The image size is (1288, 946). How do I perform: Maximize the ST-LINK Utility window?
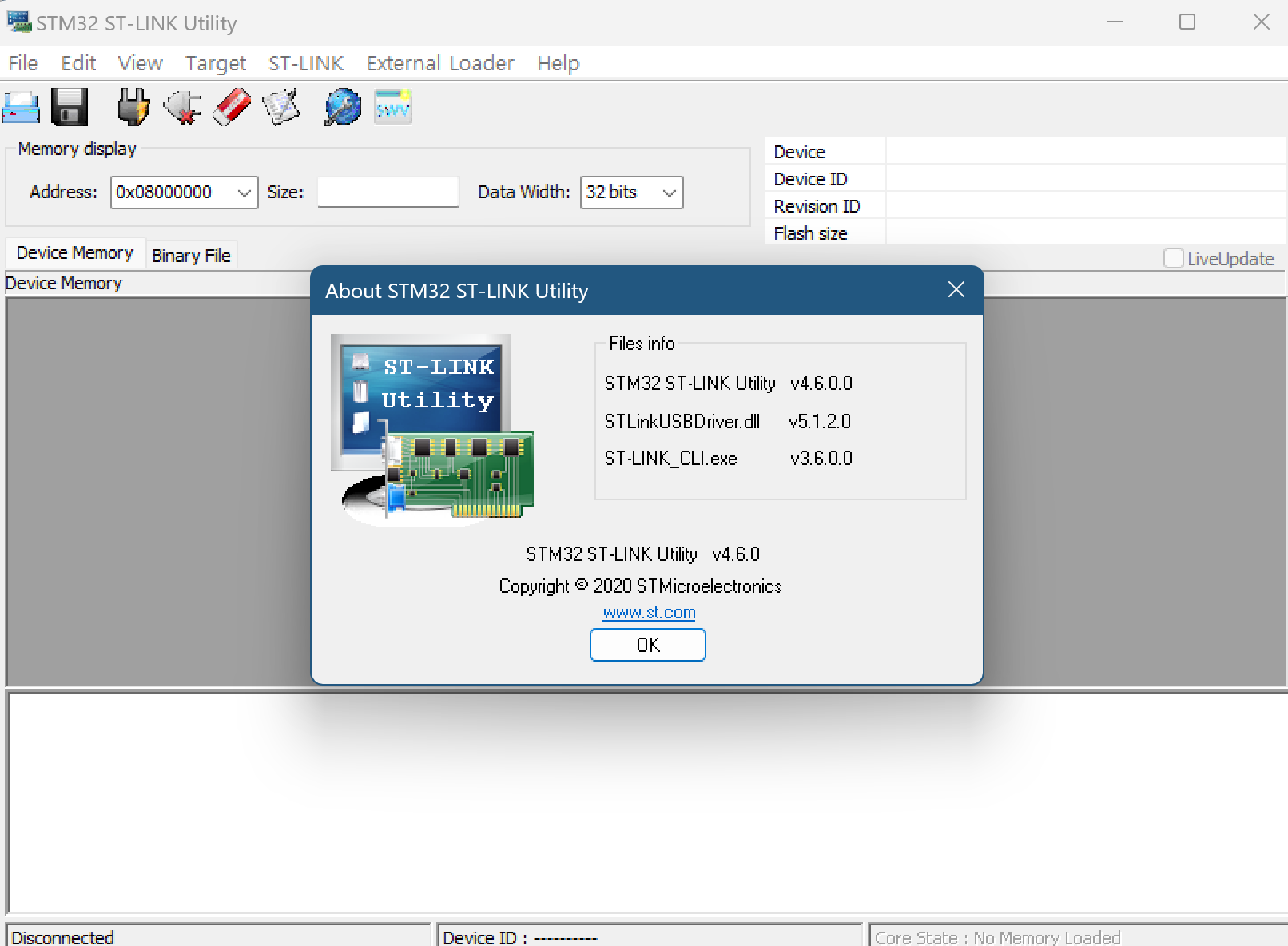(x=1187, y=22)
